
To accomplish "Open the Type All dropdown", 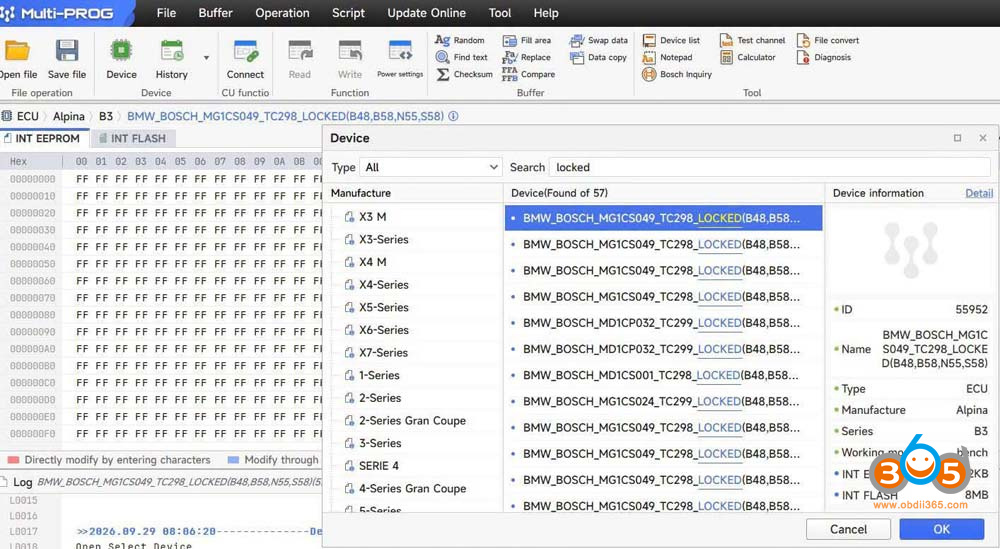I will [x=430, y=168].
